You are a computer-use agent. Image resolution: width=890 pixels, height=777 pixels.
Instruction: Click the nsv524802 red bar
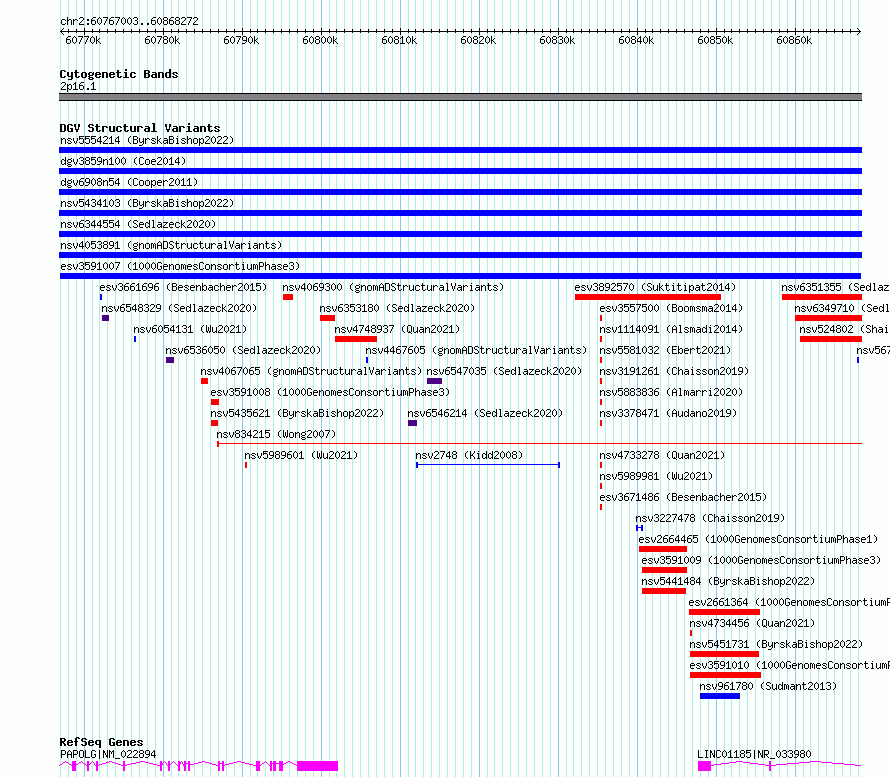831,339
